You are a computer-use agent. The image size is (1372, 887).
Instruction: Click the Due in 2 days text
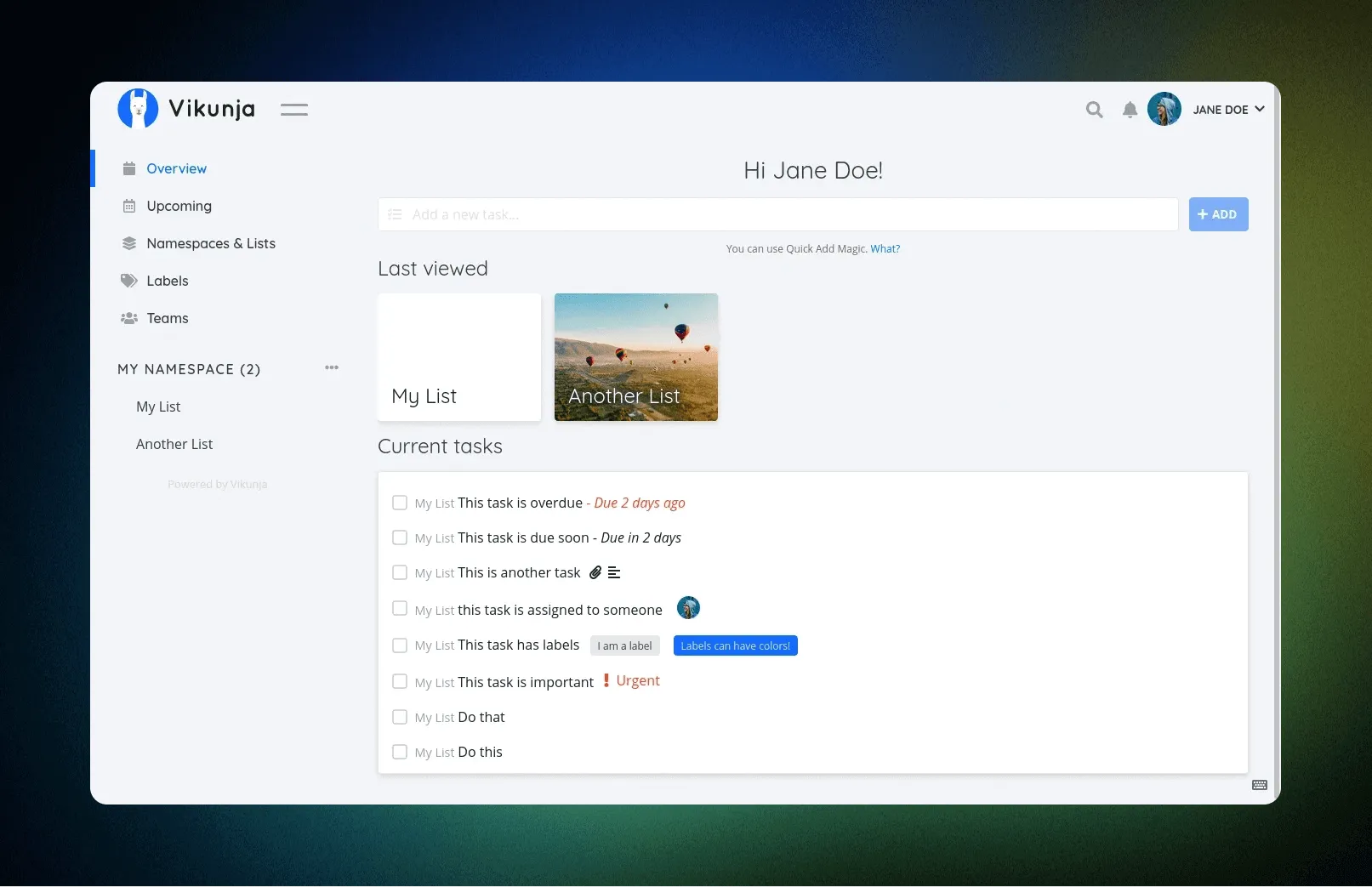[x=640, y=537]
